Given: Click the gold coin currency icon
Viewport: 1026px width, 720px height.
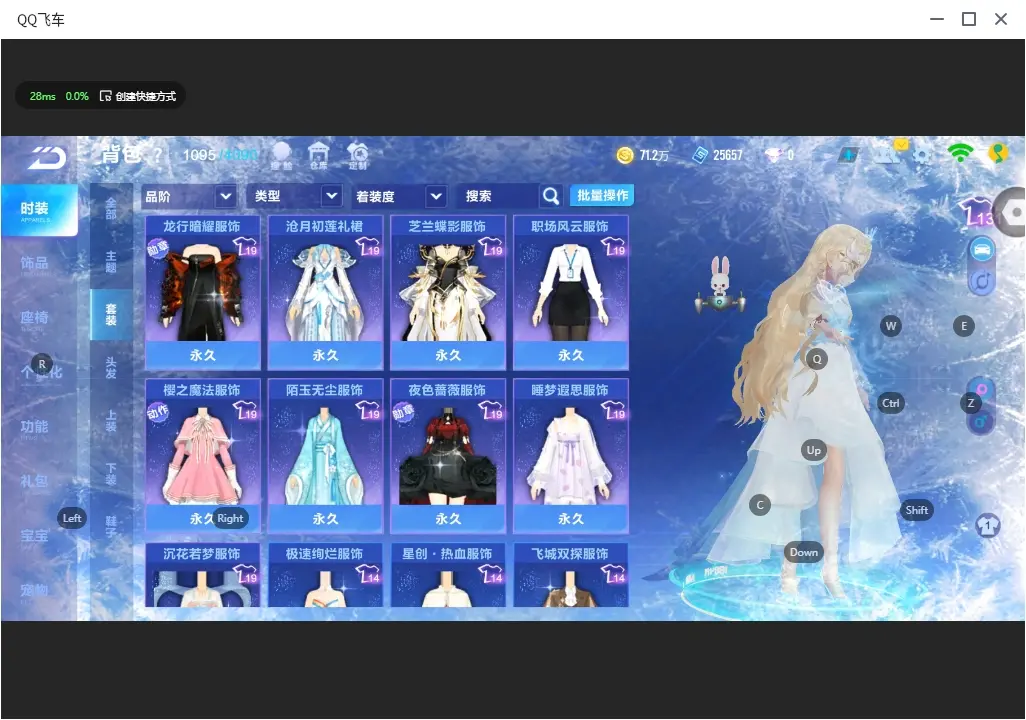Looking at the screenshot, I should 625,155.
